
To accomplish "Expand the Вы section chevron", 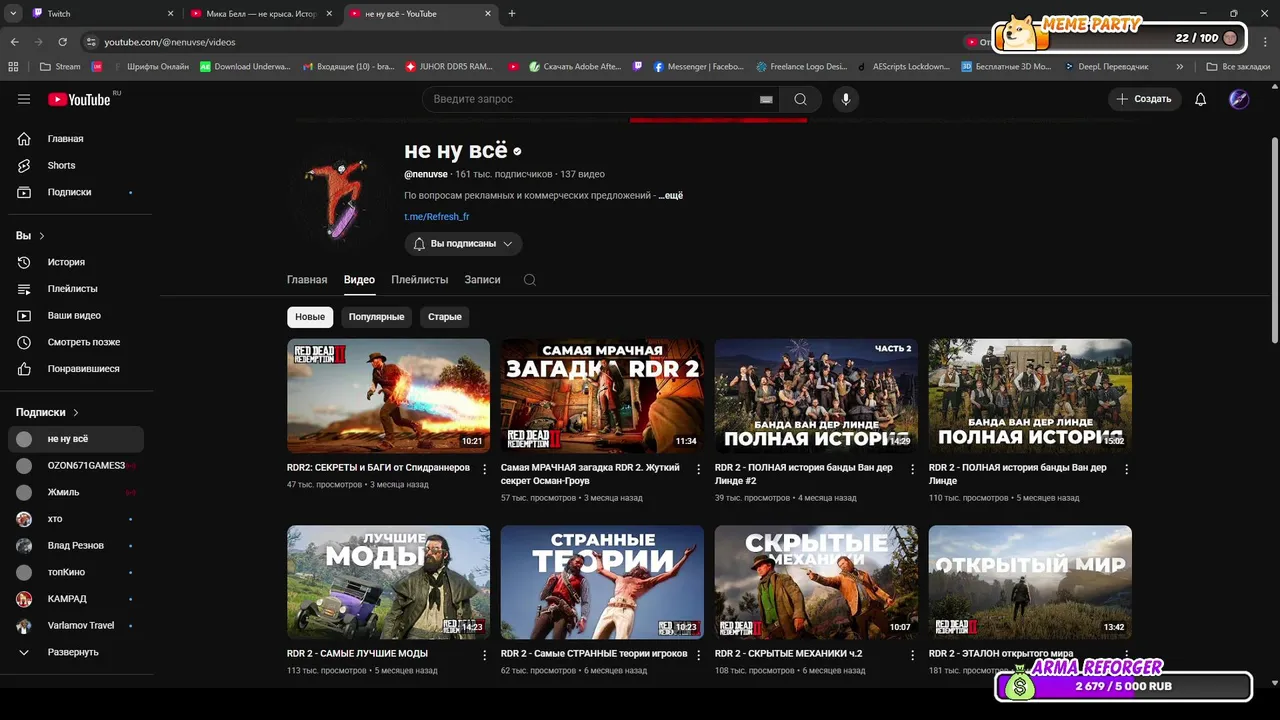I will [x=42, y=236].
